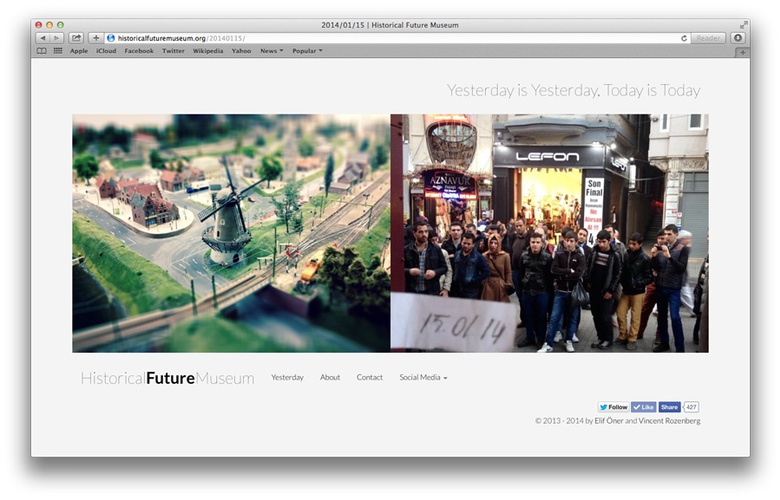The height and width of the screenshot is (500, 780).
Task: Open Top Sites grid icon
Action: pyautogui.click(x=57, y=50)
